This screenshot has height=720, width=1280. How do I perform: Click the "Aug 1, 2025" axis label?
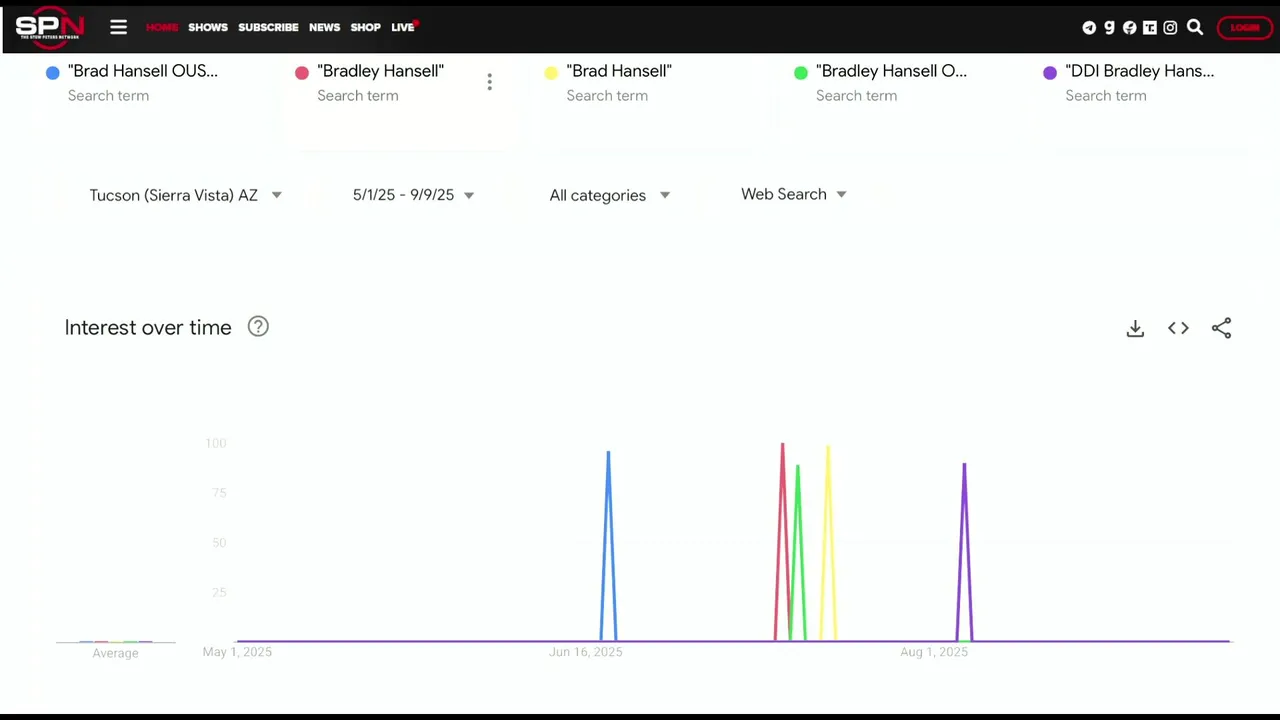tap(934, 652)
